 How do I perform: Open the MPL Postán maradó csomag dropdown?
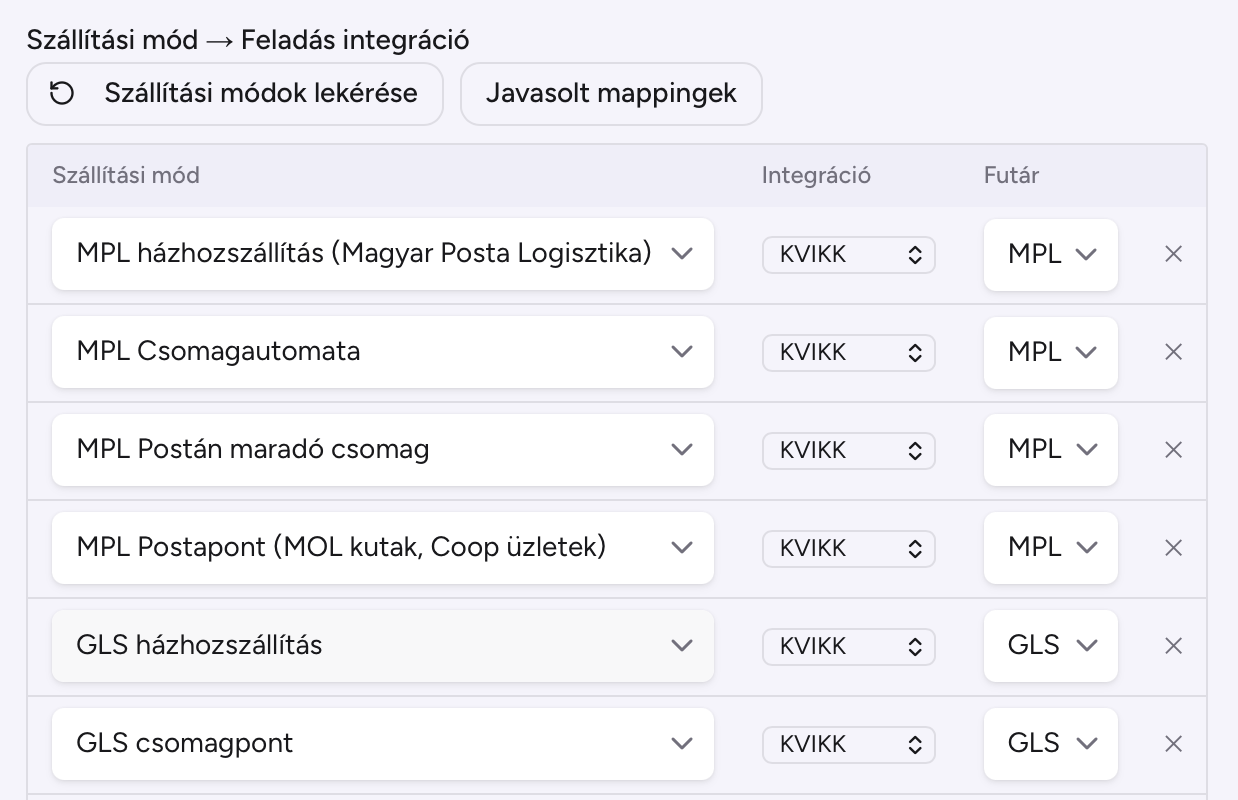[383, 450]
